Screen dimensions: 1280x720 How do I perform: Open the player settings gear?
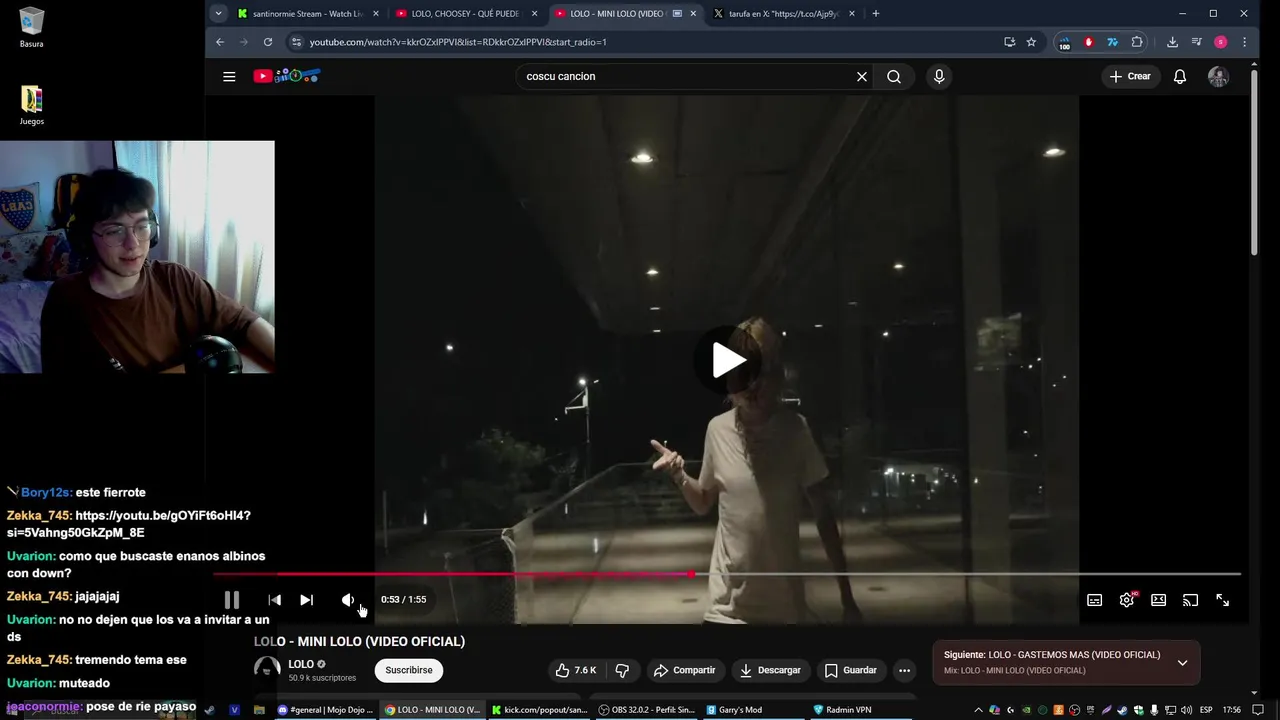tap(1127, 600)
